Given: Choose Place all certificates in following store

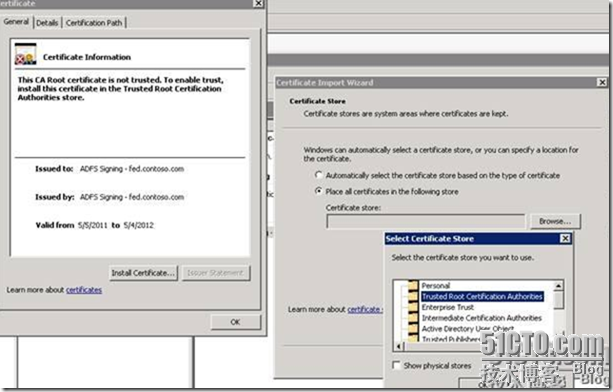Looking at the screenshot, I should [319, 191].
